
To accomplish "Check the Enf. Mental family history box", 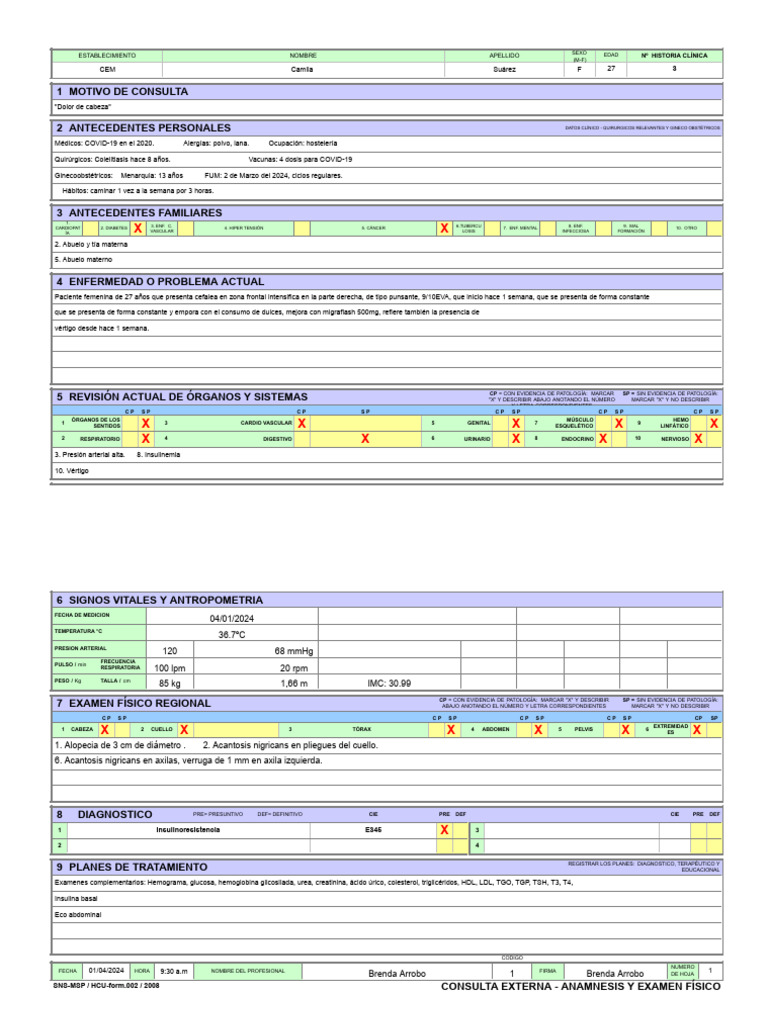I will (548, 228).
